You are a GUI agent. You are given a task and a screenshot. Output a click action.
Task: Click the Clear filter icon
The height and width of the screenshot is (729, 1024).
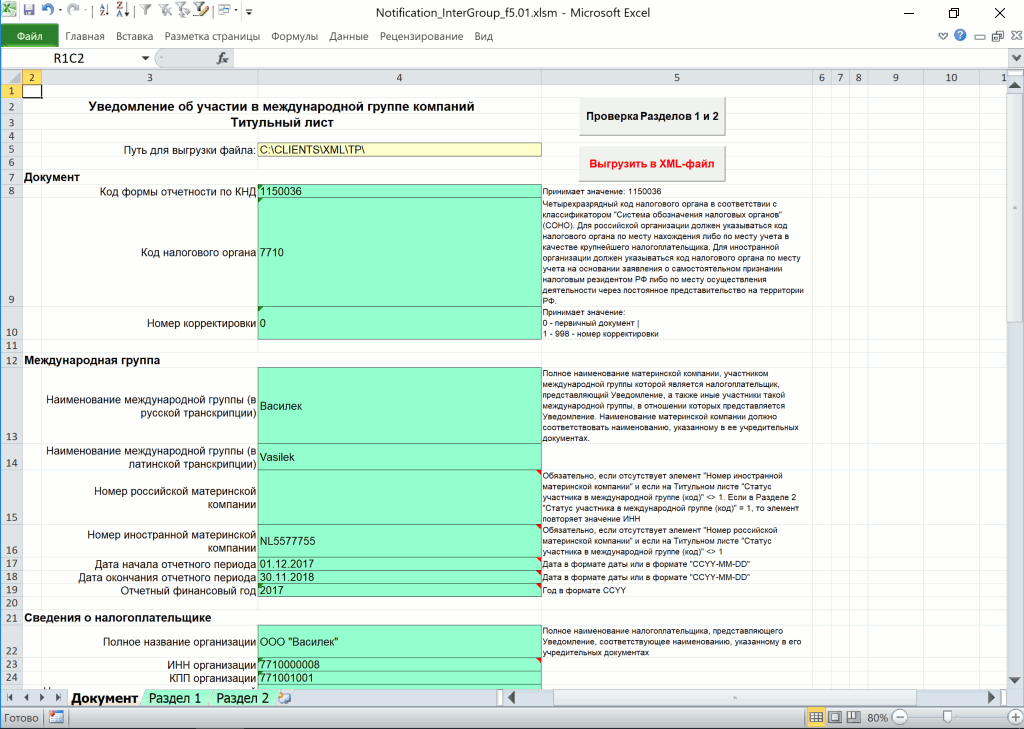pos(165,11)
